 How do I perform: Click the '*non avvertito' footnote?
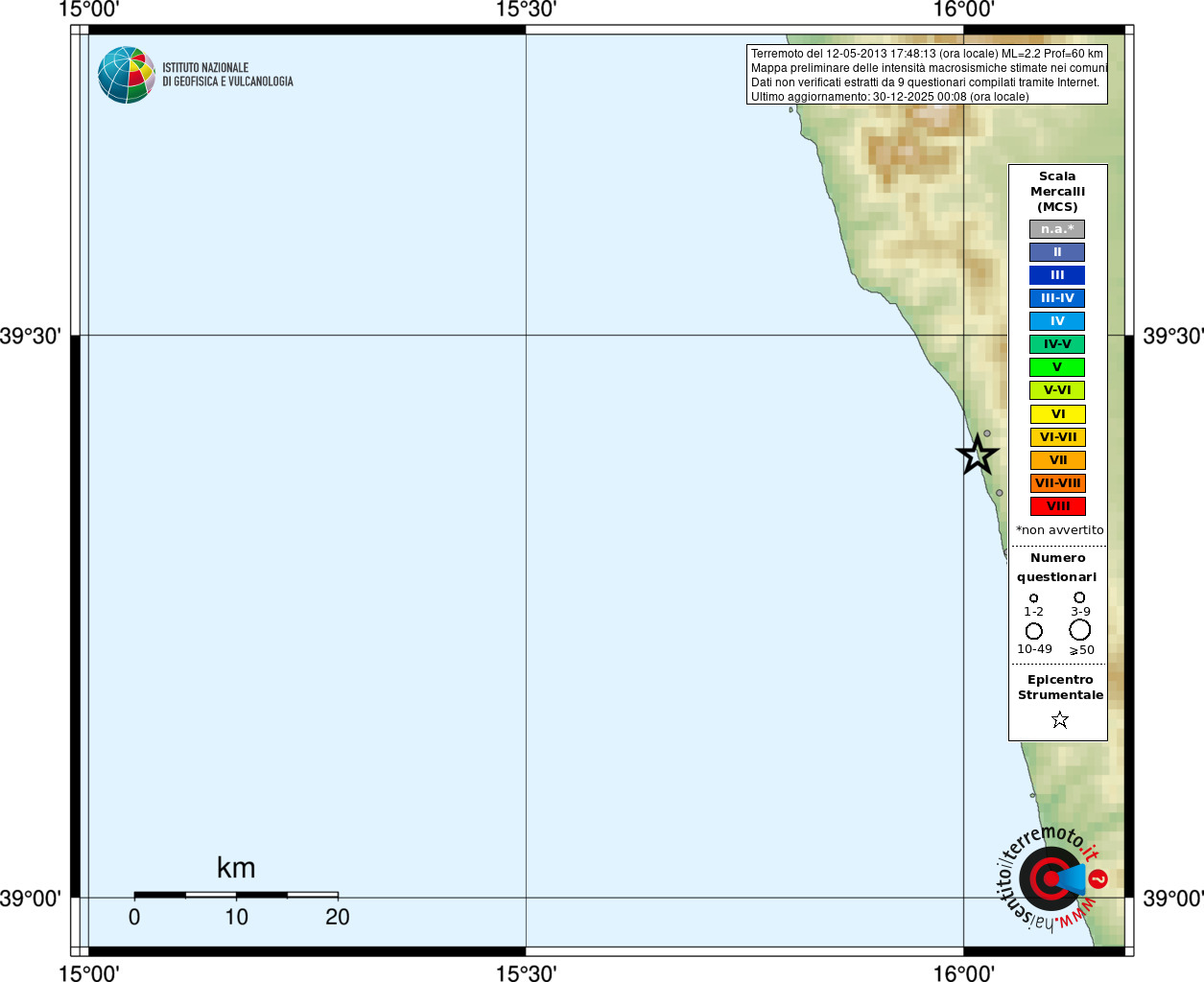click(1060, 530)
